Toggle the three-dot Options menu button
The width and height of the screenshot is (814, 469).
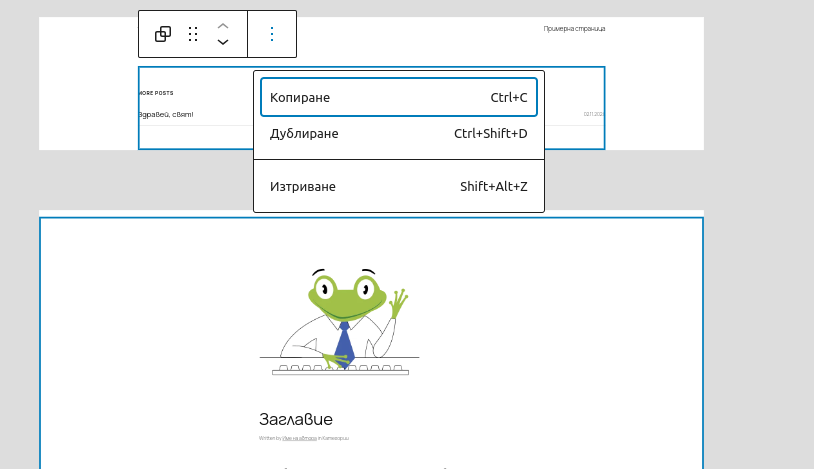point(272,34)
